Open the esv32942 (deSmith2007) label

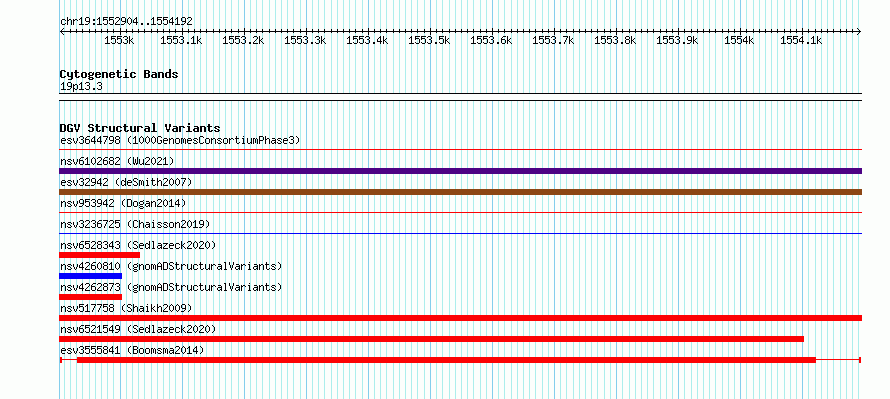[x=126, y=182]
